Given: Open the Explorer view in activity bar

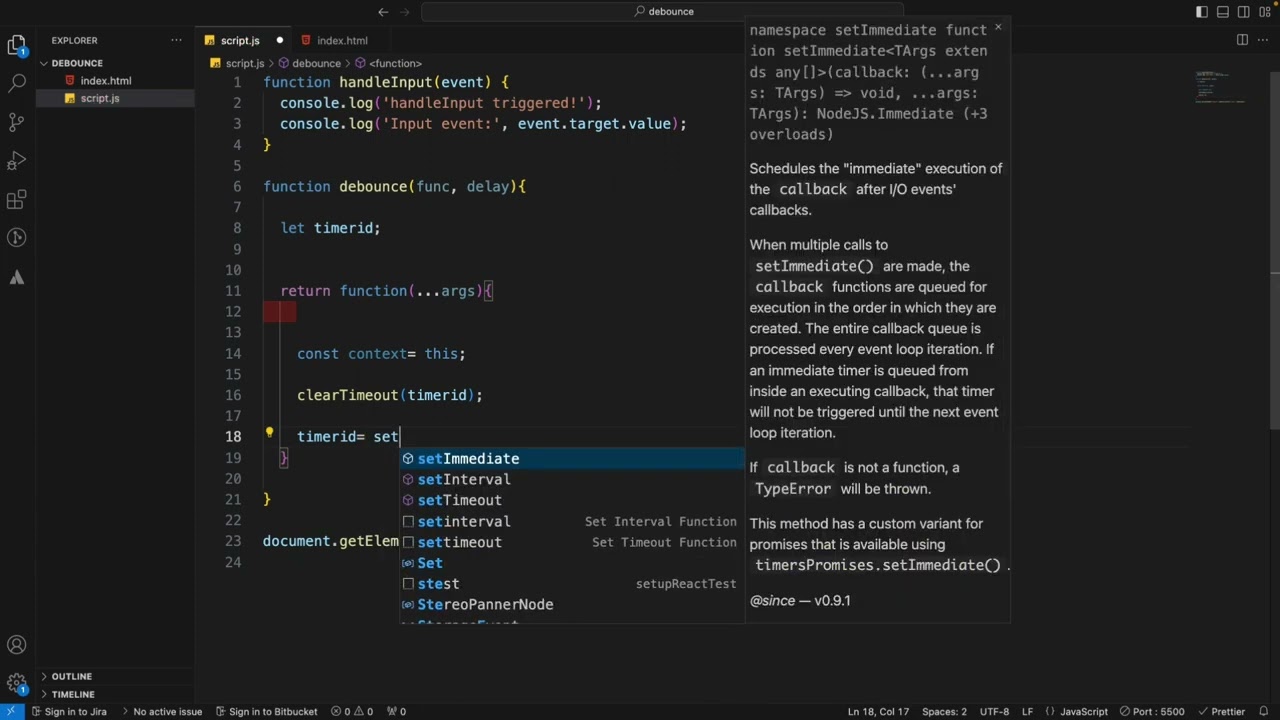Looking at the screenshot, I should 17,45.
